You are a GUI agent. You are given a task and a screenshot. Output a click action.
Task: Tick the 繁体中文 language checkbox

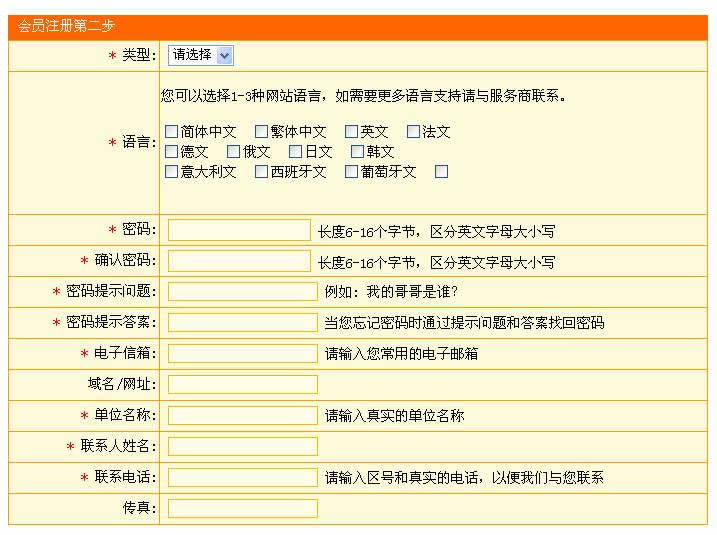click(262, 131)
